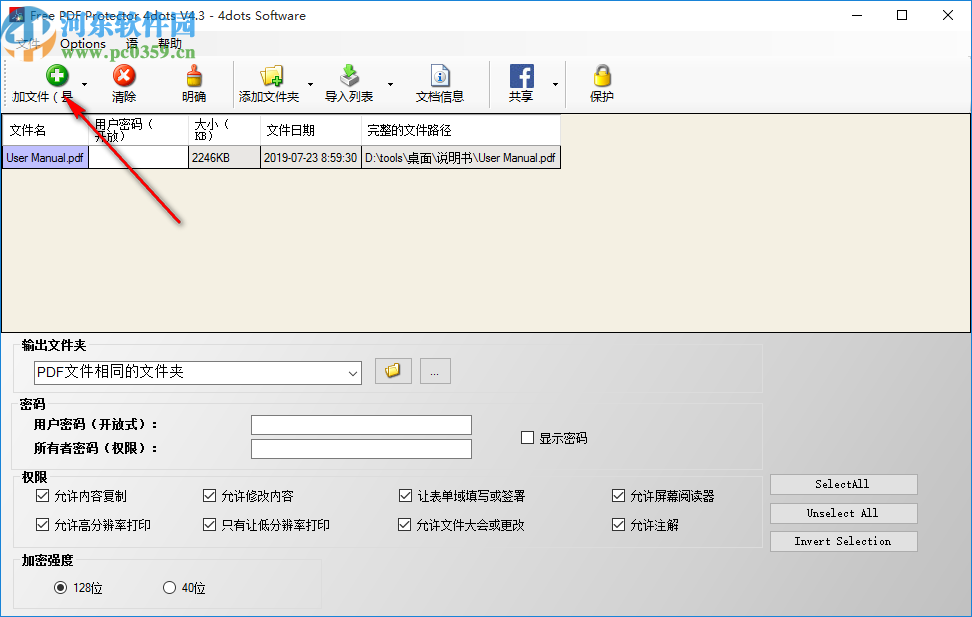The height and width of the screenshot is (617, 972).
Task: Start protection with the 保护 lock icon
Action: 601,75
